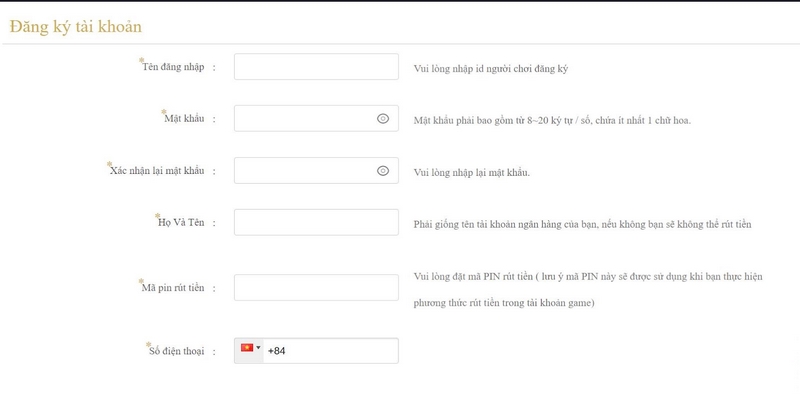Click the hint about 8~20 character password
This screenshot has height=400, width=800.
[x=552, y=120]
